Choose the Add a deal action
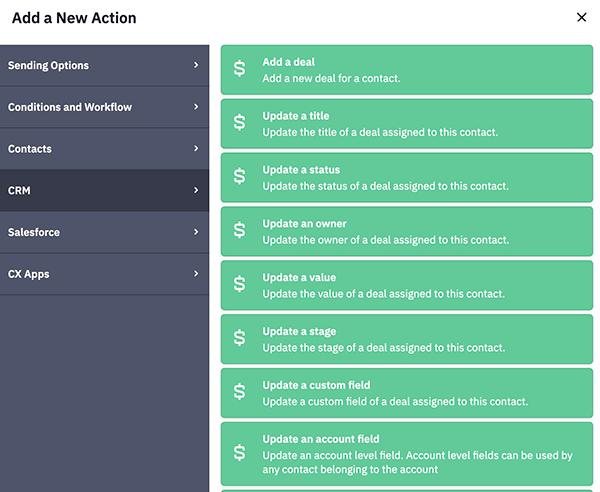 click(x=407, y=70)
